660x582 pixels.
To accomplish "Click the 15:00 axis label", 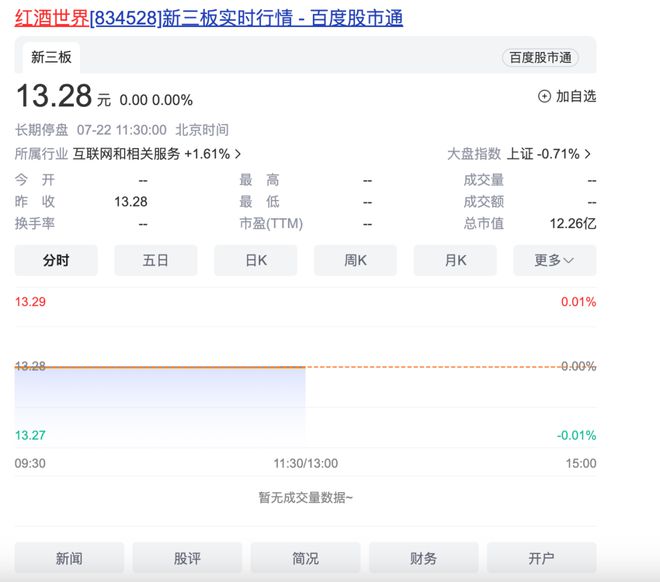I will pyautogui.click(x=581, y=464).
